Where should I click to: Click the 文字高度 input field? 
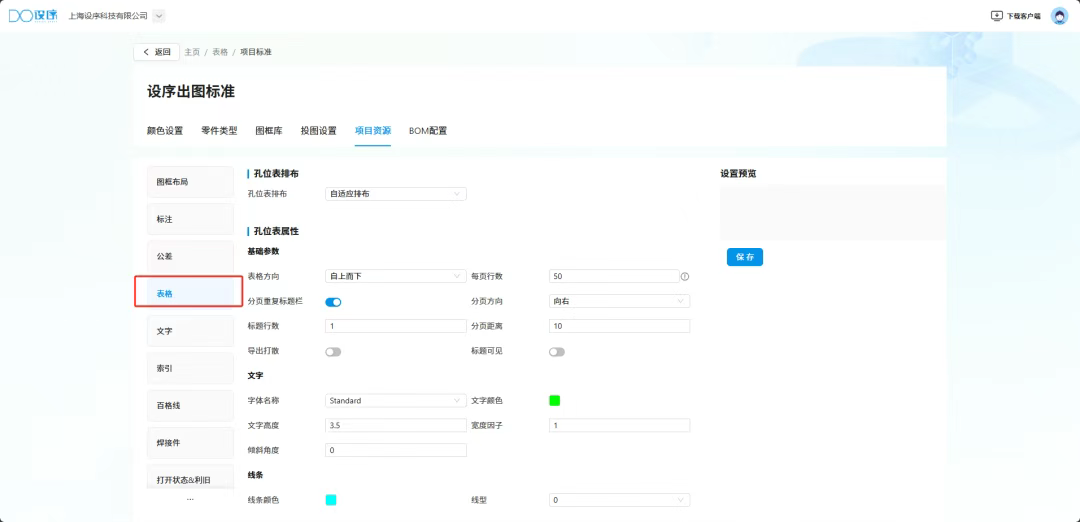pos(395,426)
